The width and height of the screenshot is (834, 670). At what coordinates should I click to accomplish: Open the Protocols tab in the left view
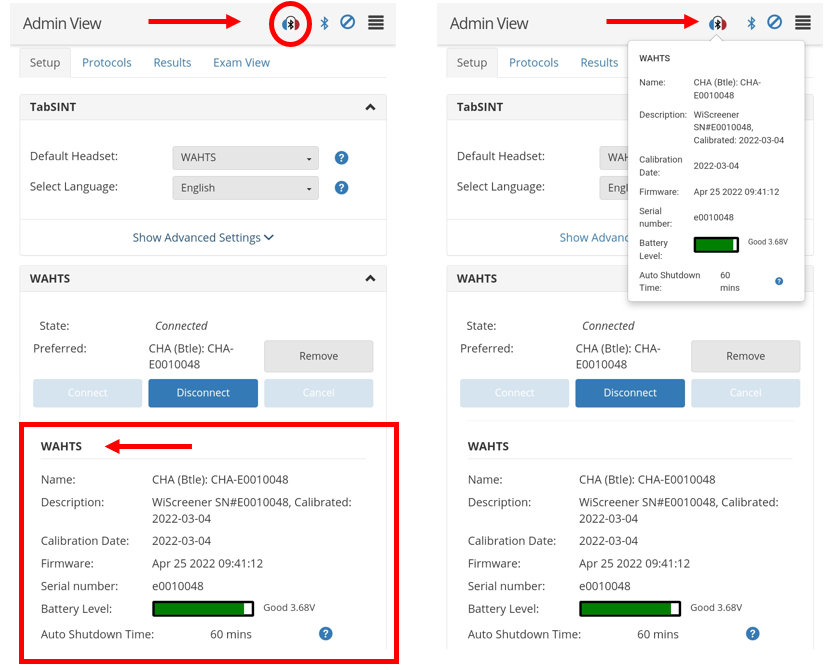pos(107,63)
